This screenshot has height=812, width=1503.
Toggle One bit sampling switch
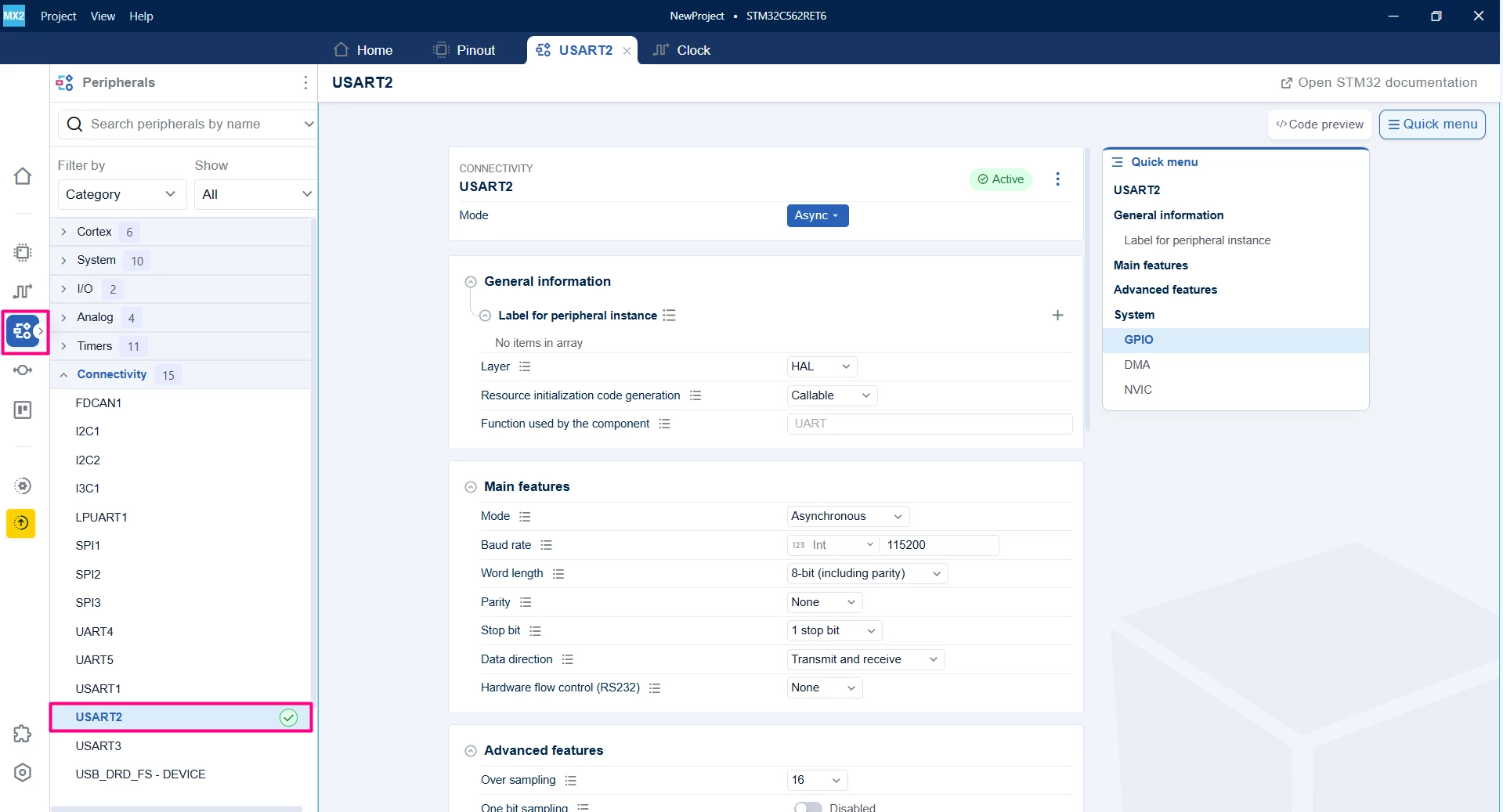pos(808,807)
